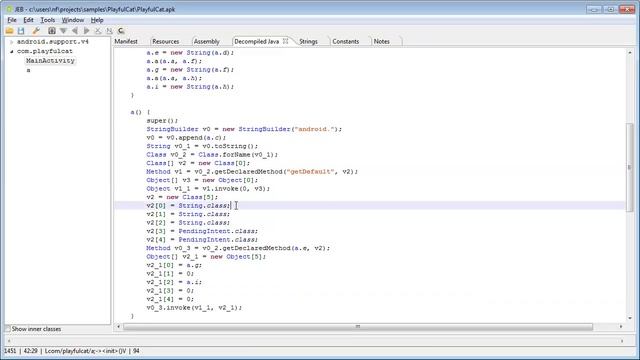Select android.support.v4 tree label
The image size is (640, 360).
click(x=53, y=42)
